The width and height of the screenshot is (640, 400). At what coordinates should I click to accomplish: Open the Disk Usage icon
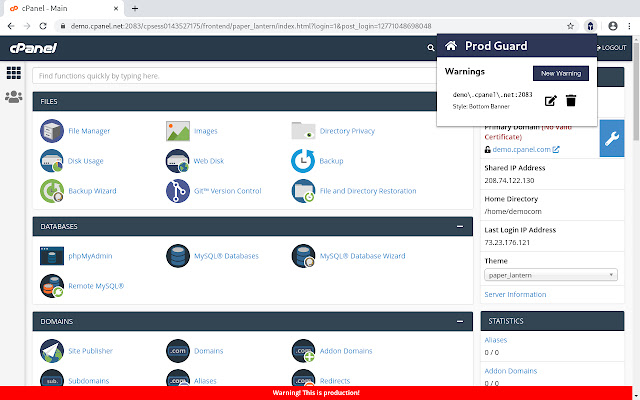52,161
